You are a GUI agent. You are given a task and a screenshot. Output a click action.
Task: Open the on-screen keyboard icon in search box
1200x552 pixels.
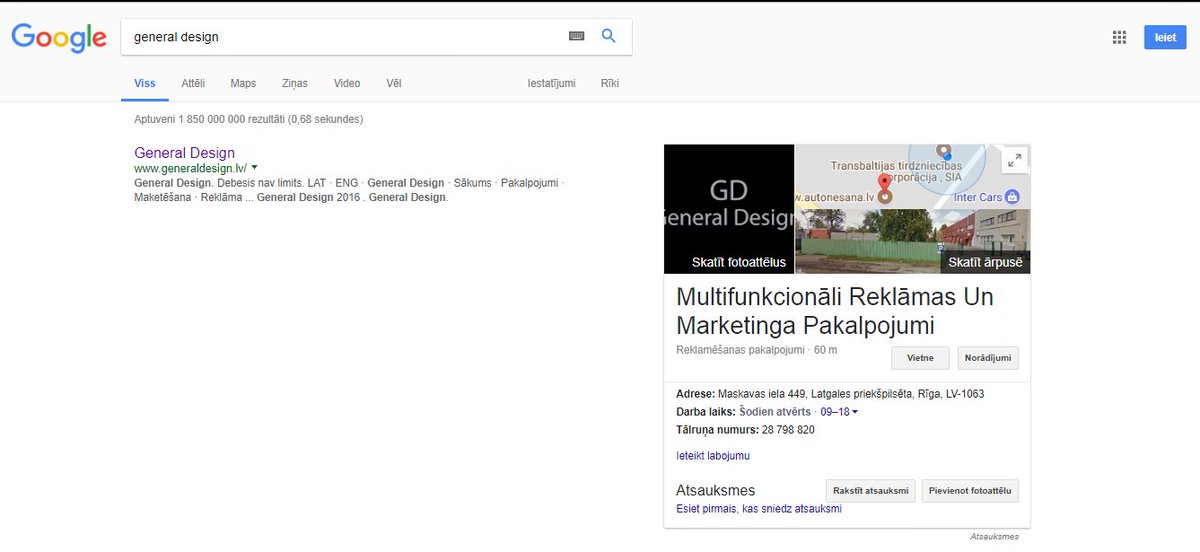coord(576,36)
